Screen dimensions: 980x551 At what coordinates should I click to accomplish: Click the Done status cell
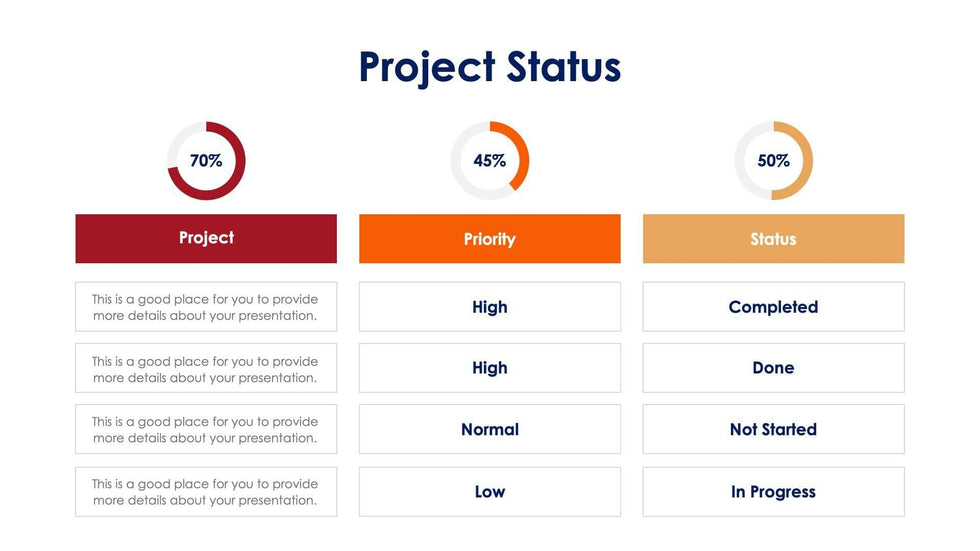coord(774,368)
